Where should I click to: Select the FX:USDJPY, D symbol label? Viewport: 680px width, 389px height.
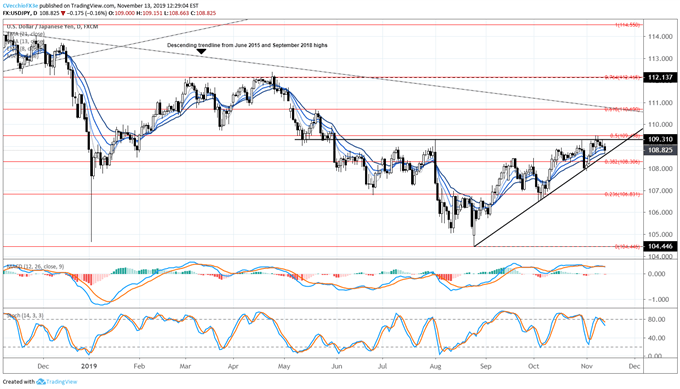(20, 13)
